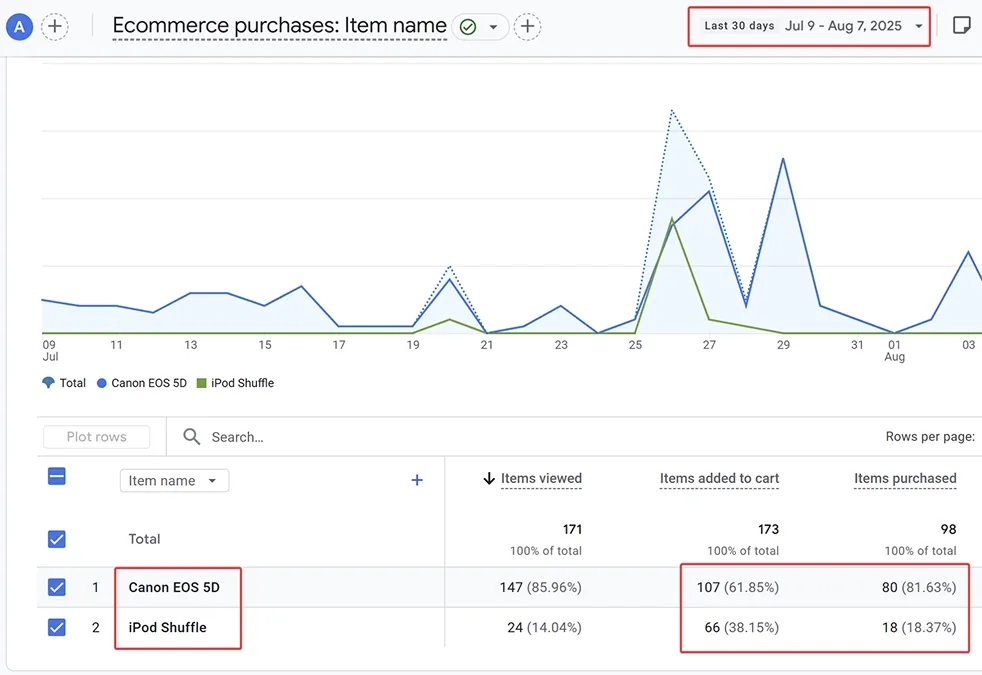Image resolution: width=982 pixels, height=675 pixels.
Task: Click the insights note icon at top right
Action: [x=961, y=26]
